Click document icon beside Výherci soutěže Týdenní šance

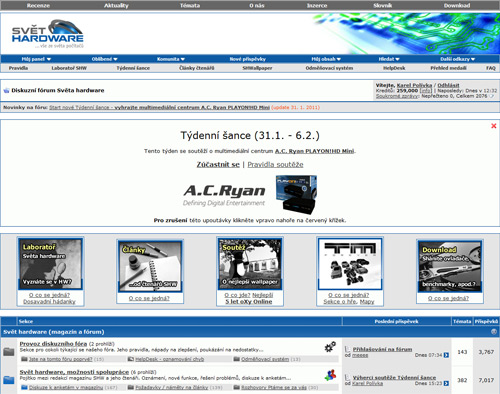[x=348, y=377]
